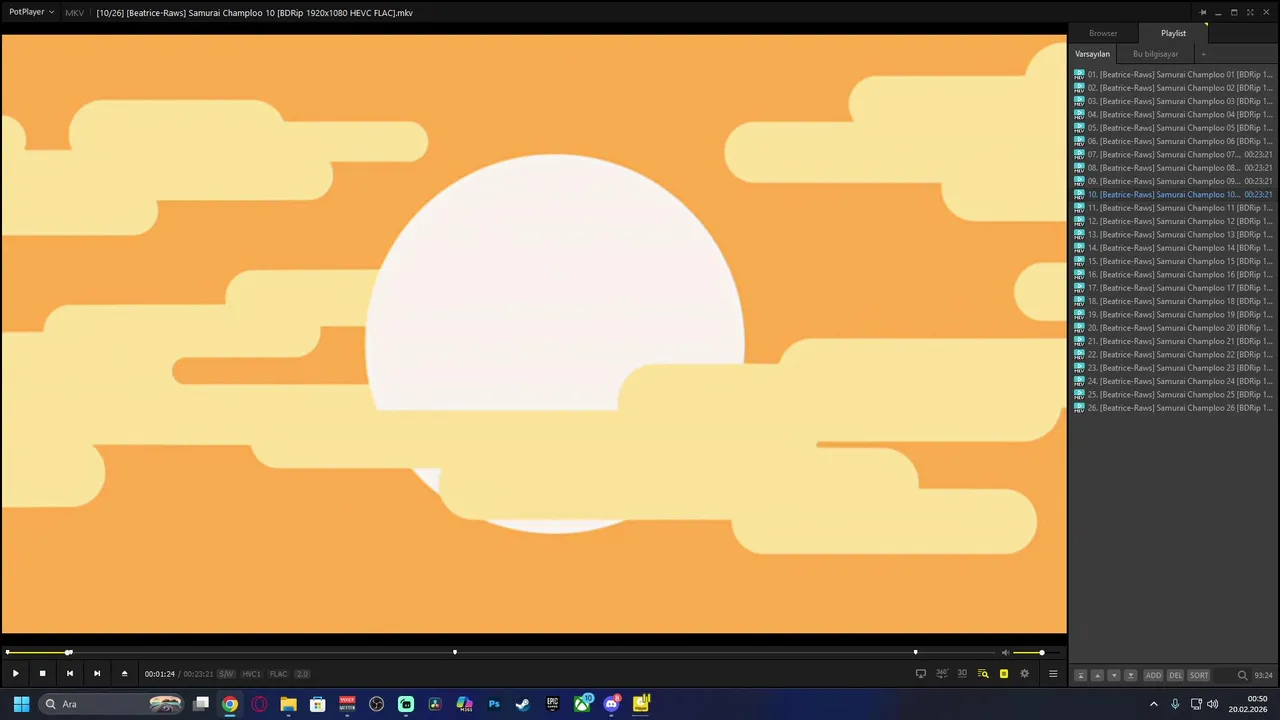1280x720 pixels.
Task: Open the screen-casting display icon
Action: click(921, 674)
